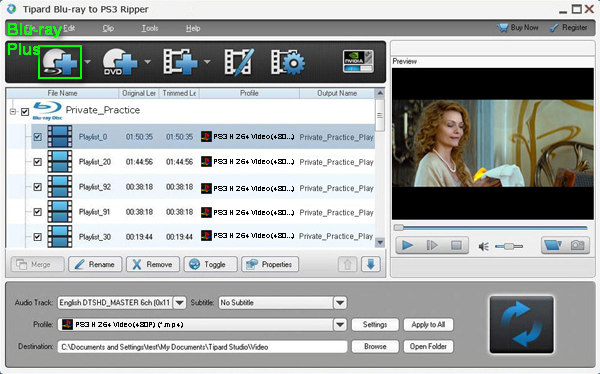
Task: Open the Preferences film-gear icon
Action: pyautogui.click(x=288, y=62)
